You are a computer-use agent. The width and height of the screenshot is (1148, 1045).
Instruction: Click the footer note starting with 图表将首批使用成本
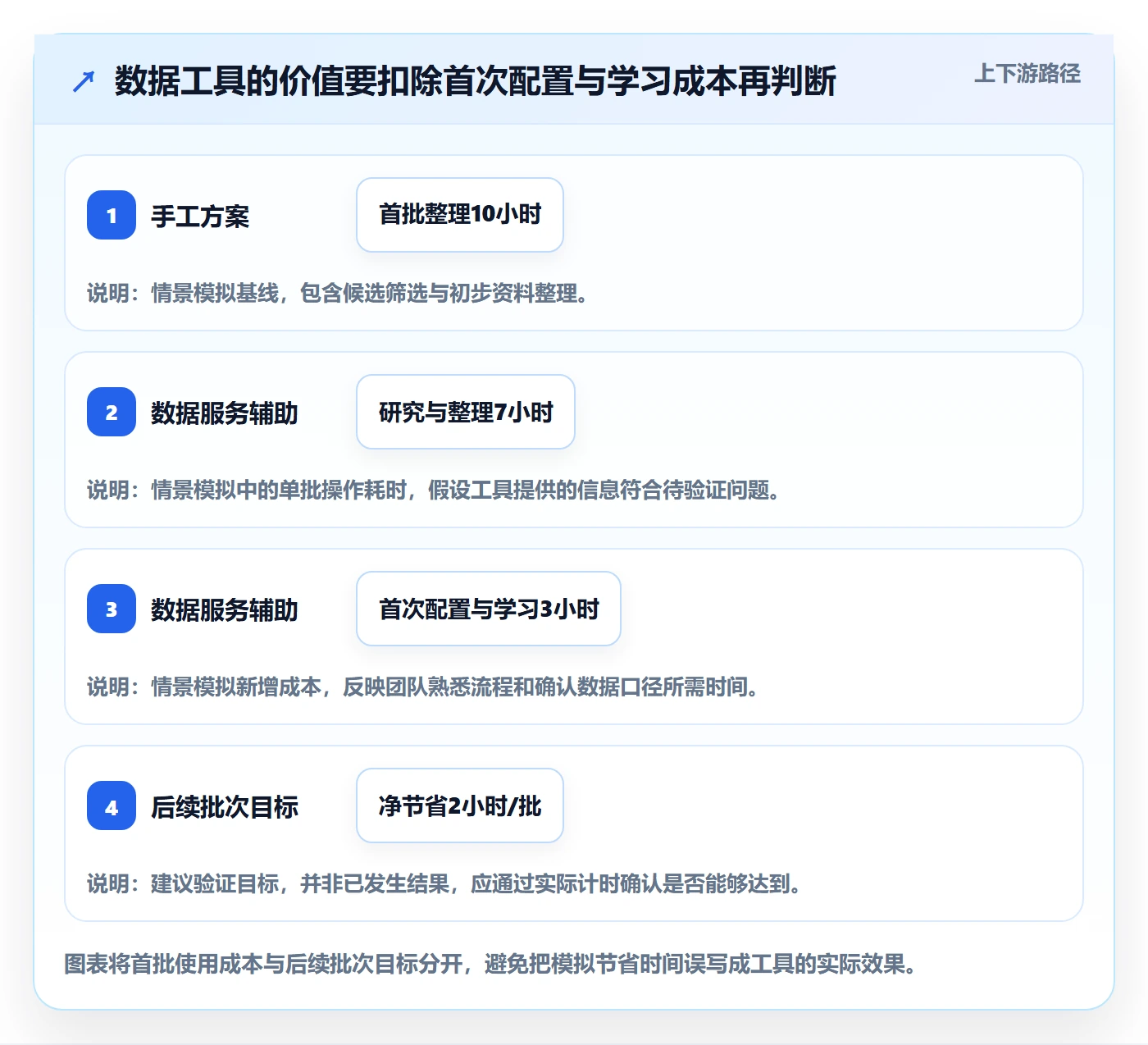(490, 963)
